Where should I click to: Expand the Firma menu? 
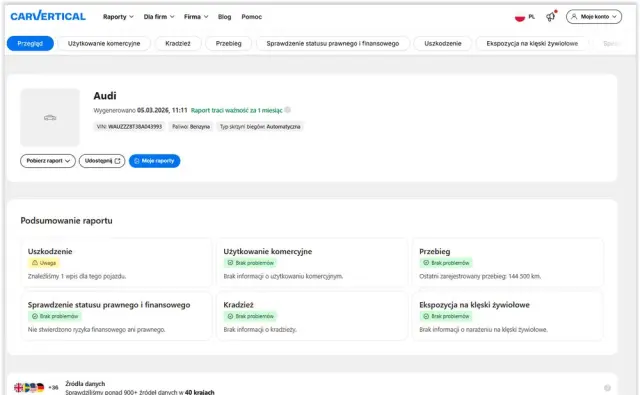click(x=196, y=17)
